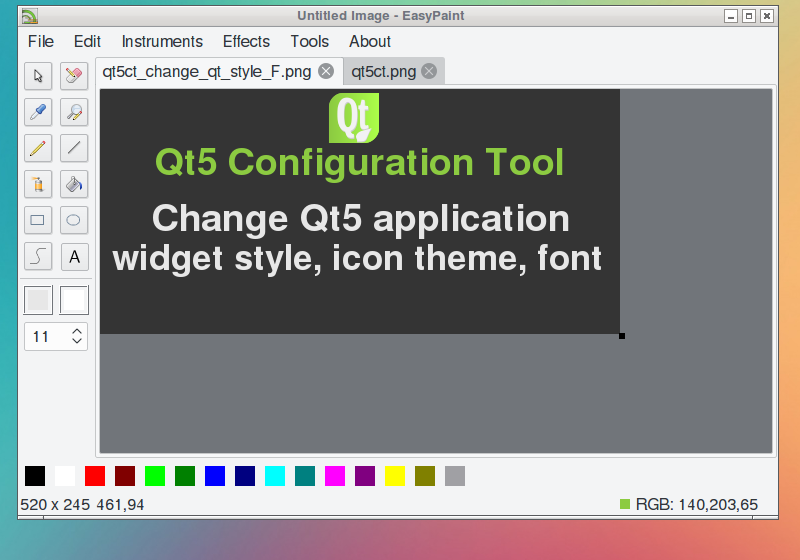Click the Qt logo in the image canvas
The height and width of the screenshot is (560, 800).
click(x=354, y=118)
